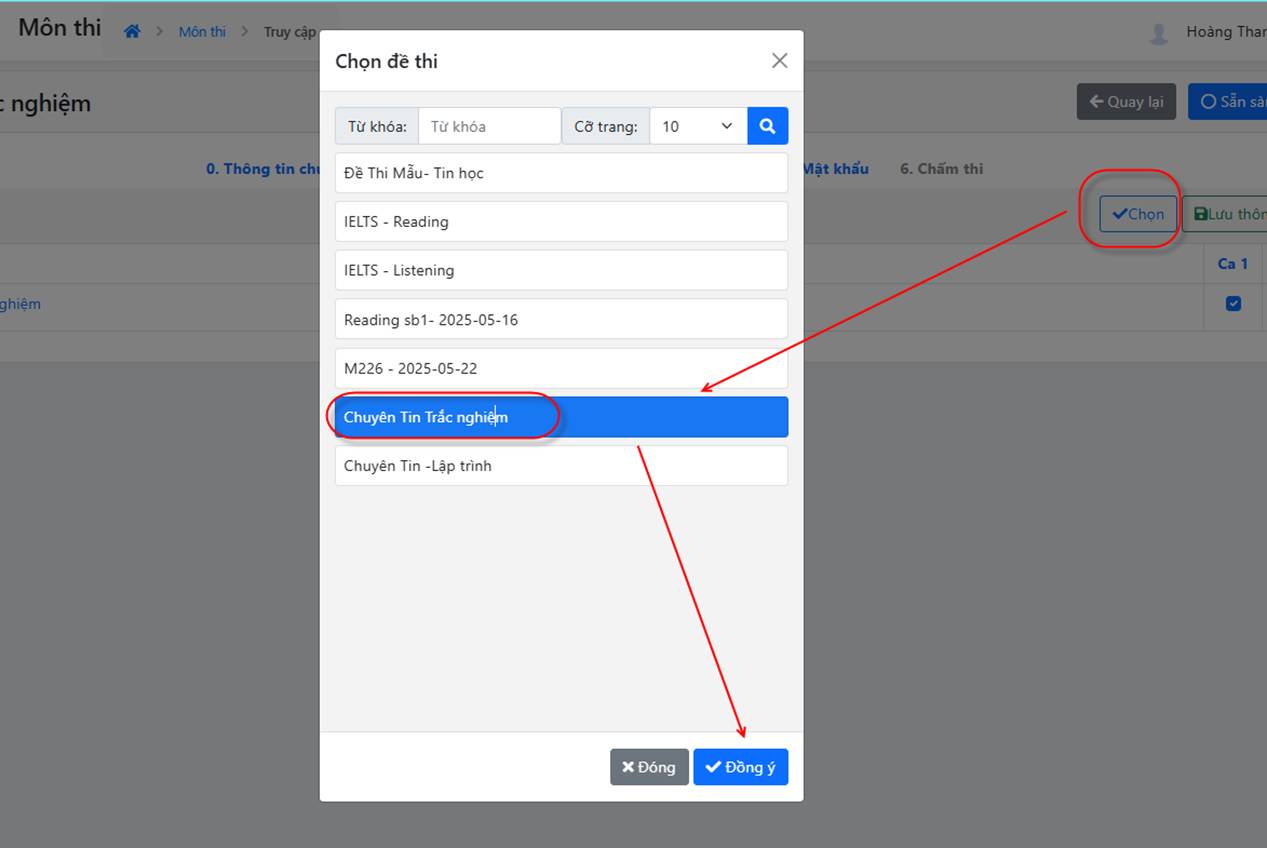Image resolution: width=1267 pixels, height=848 pixels.
Task: Open the Cỡ trang page-size dropdown
Action: (698, 126)
